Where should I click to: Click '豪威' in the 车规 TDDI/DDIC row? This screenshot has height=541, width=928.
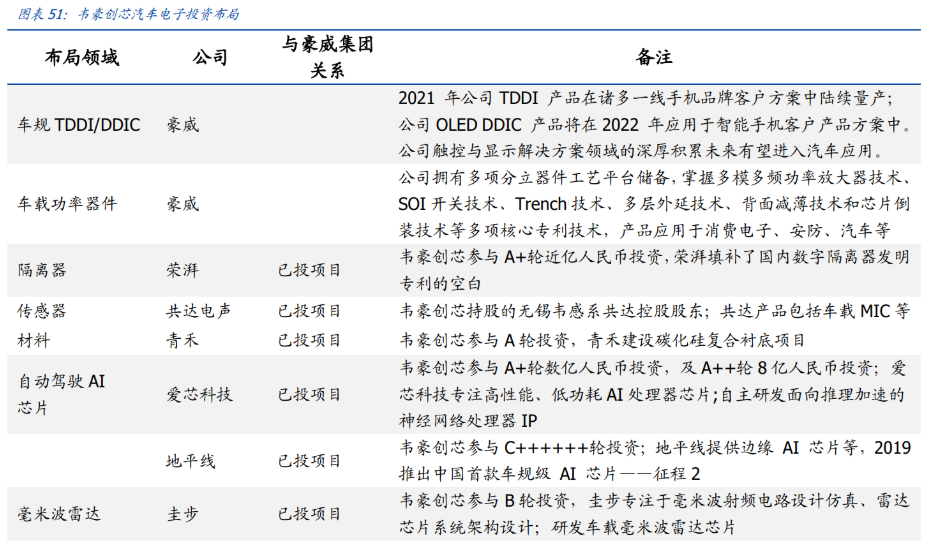pos(182,125)
